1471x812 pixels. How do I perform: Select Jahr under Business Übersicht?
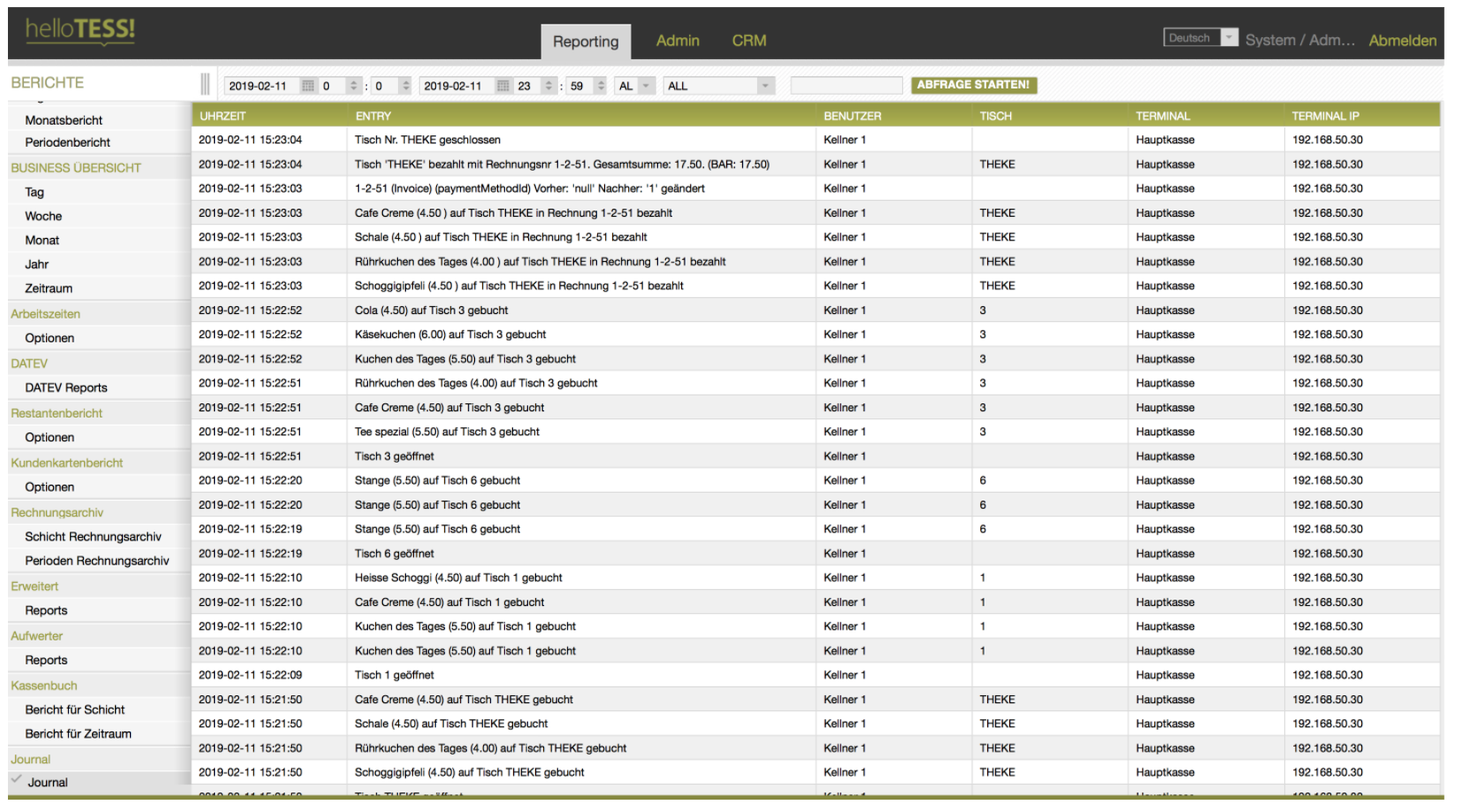point(36,264)
